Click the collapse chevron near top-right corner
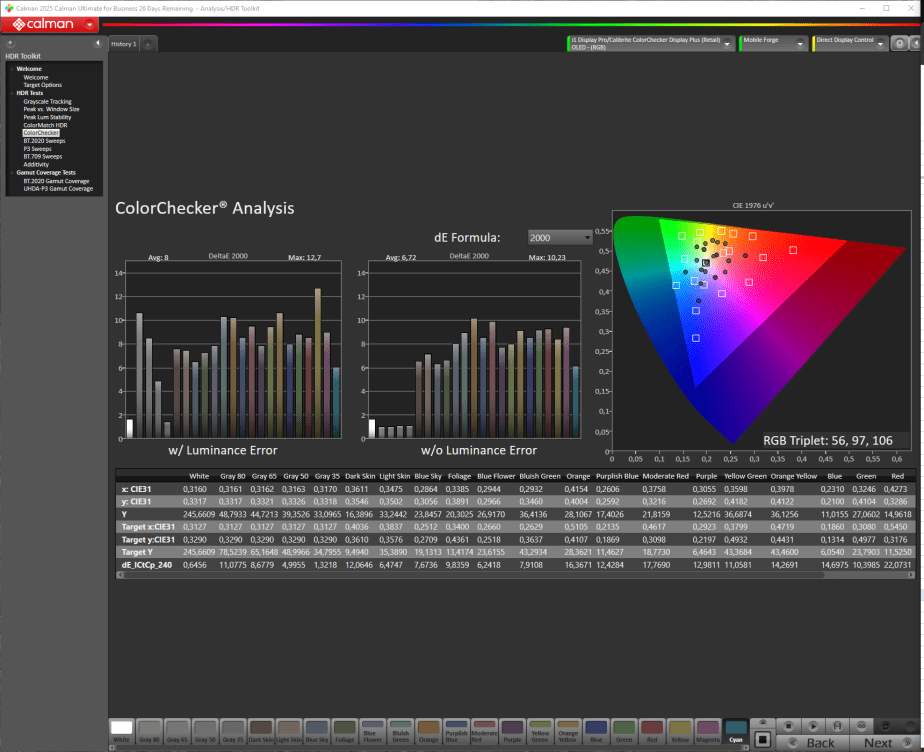 (x=916, y=43)
